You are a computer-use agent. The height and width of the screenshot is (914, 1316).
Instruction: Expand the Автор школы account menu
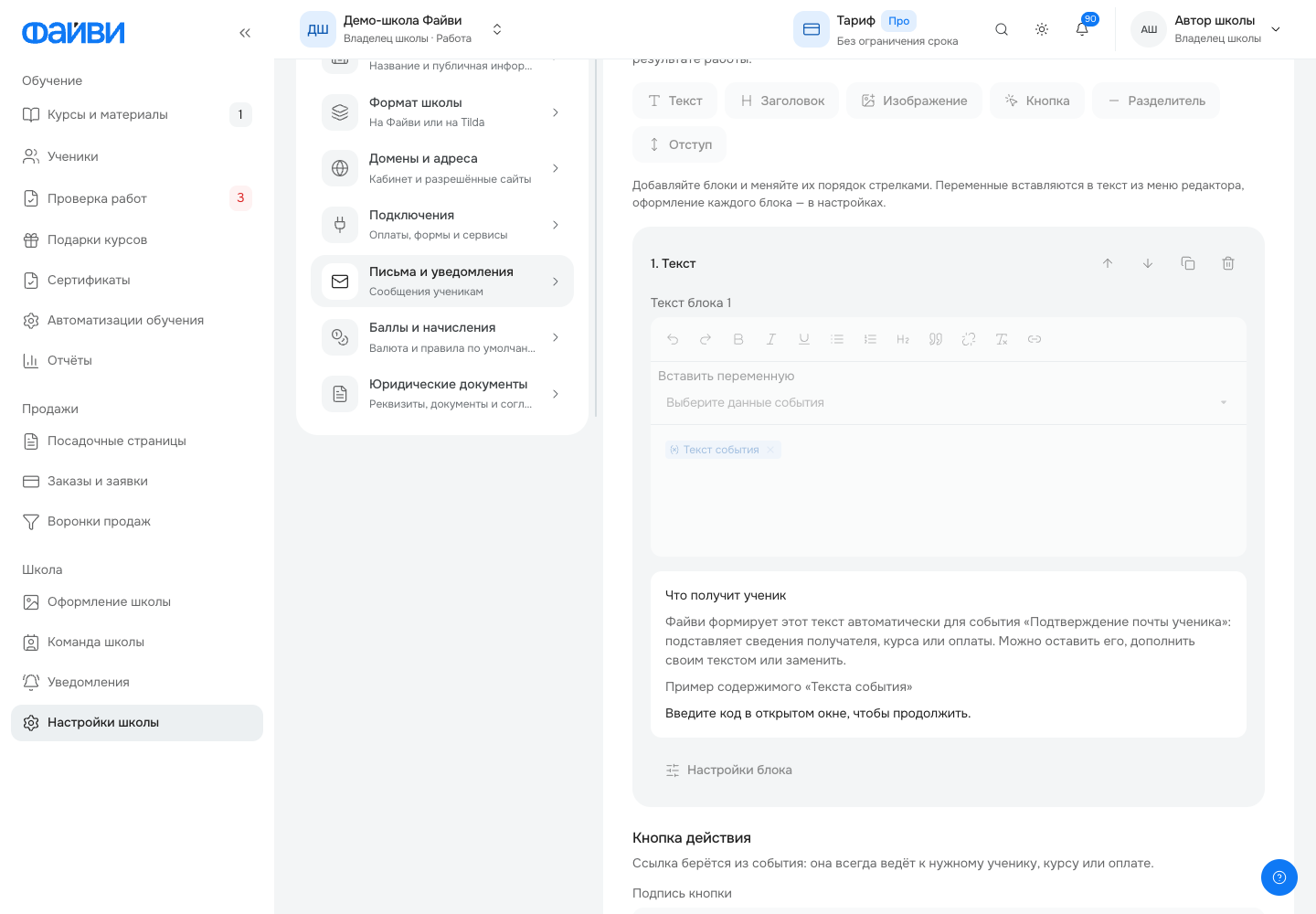[x=1206, y=29]
